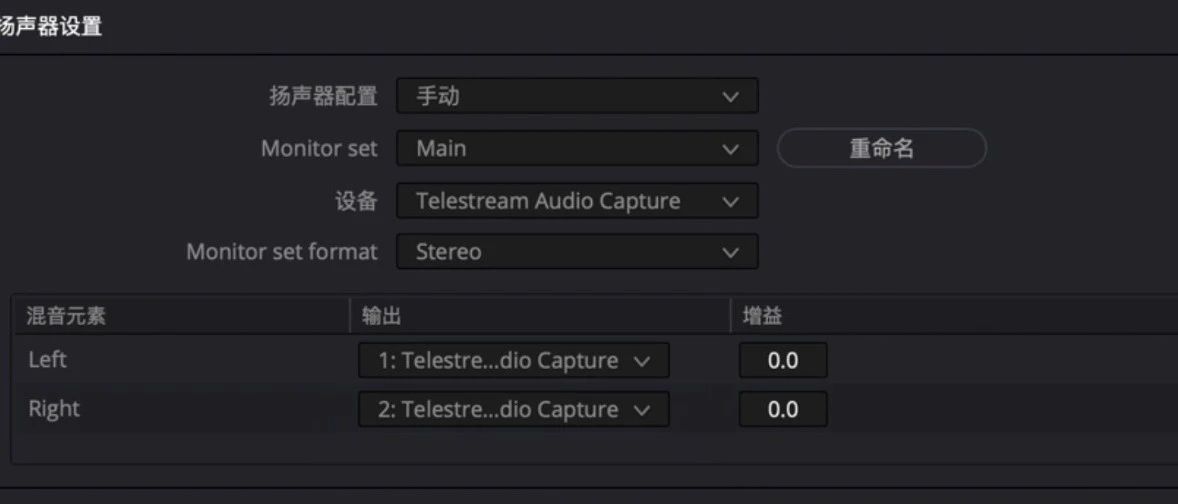Click the Monitor set field label
This screenshot has width=1178, height=504.
click(x=319, y=149)
